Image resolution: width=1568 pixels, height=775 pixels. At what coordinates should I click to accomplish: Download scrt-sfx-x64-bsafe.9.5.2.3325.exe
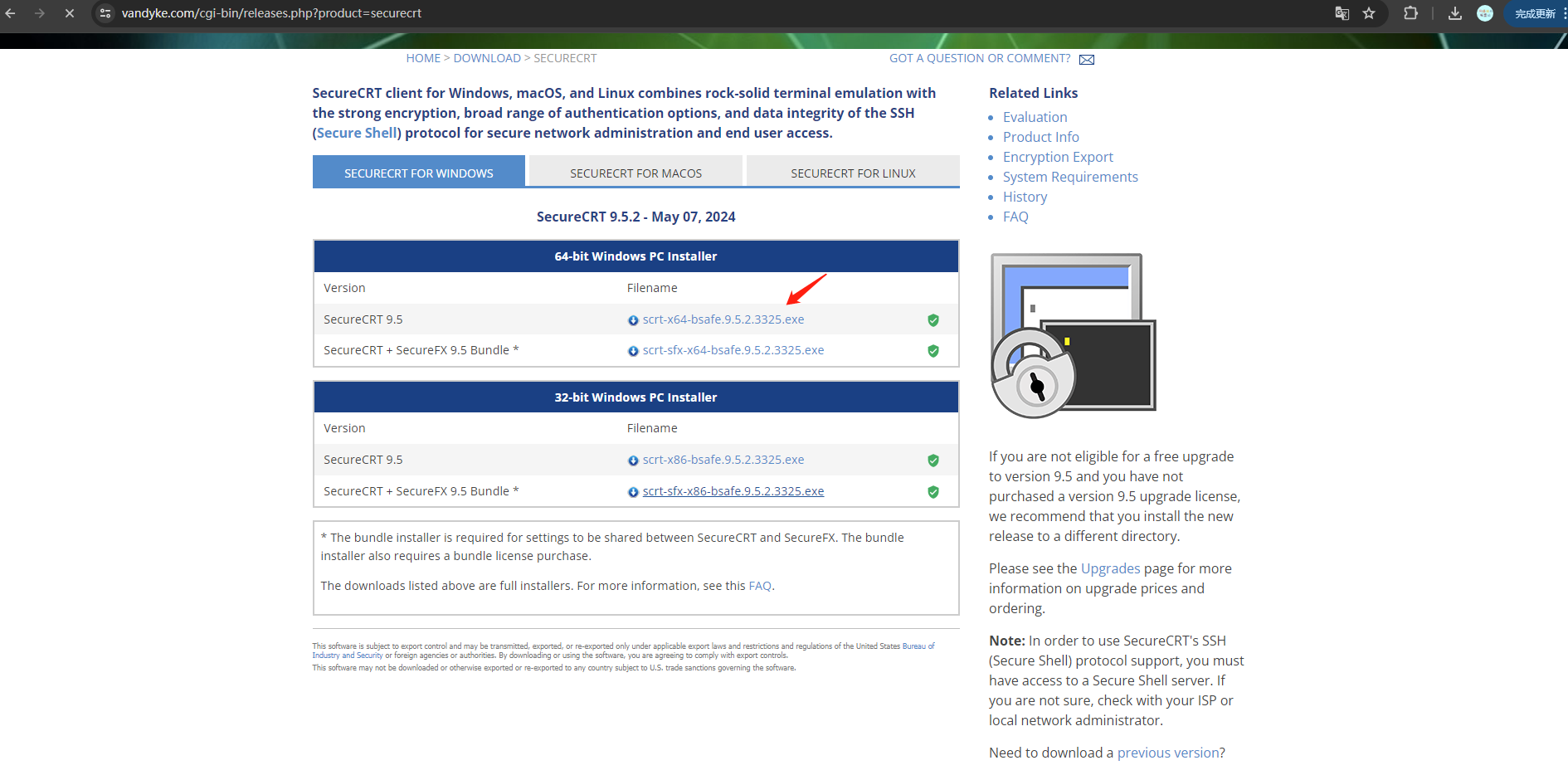tap(733, 350)
